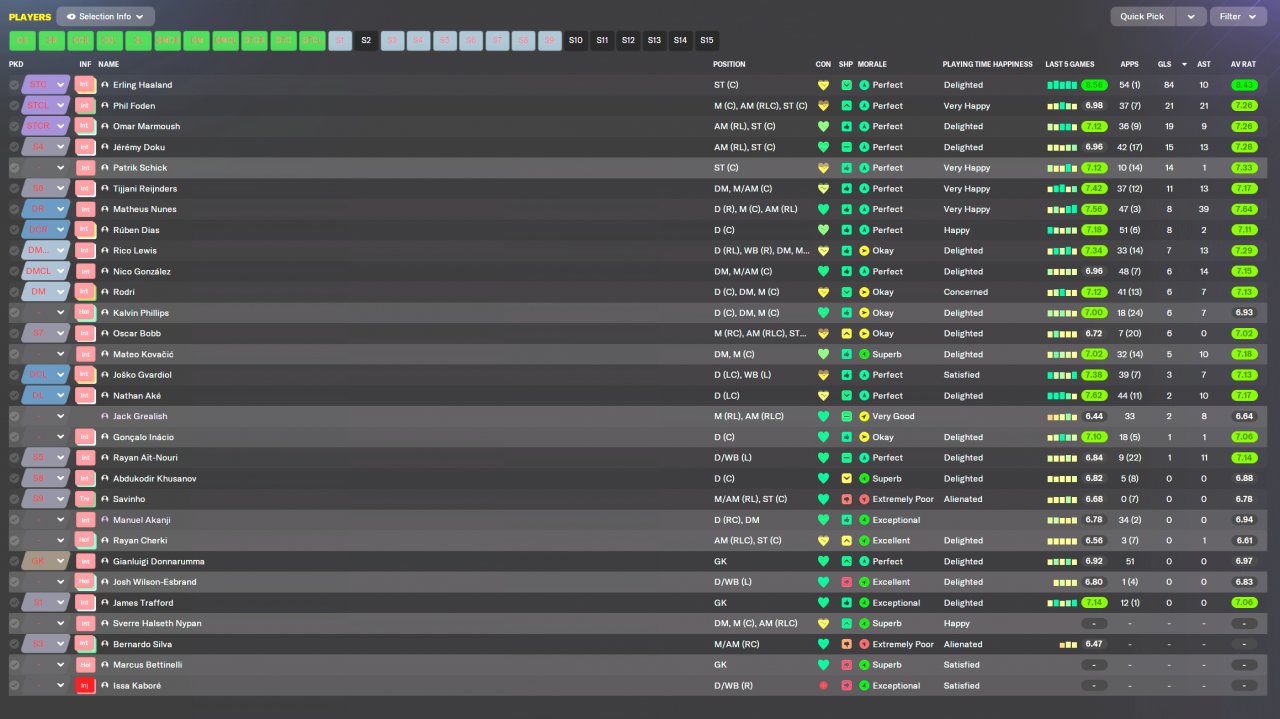Select the S10 substitute slot tab
Image resolution: width=1280 pixels, height=719 pixels.
point(575,41)
